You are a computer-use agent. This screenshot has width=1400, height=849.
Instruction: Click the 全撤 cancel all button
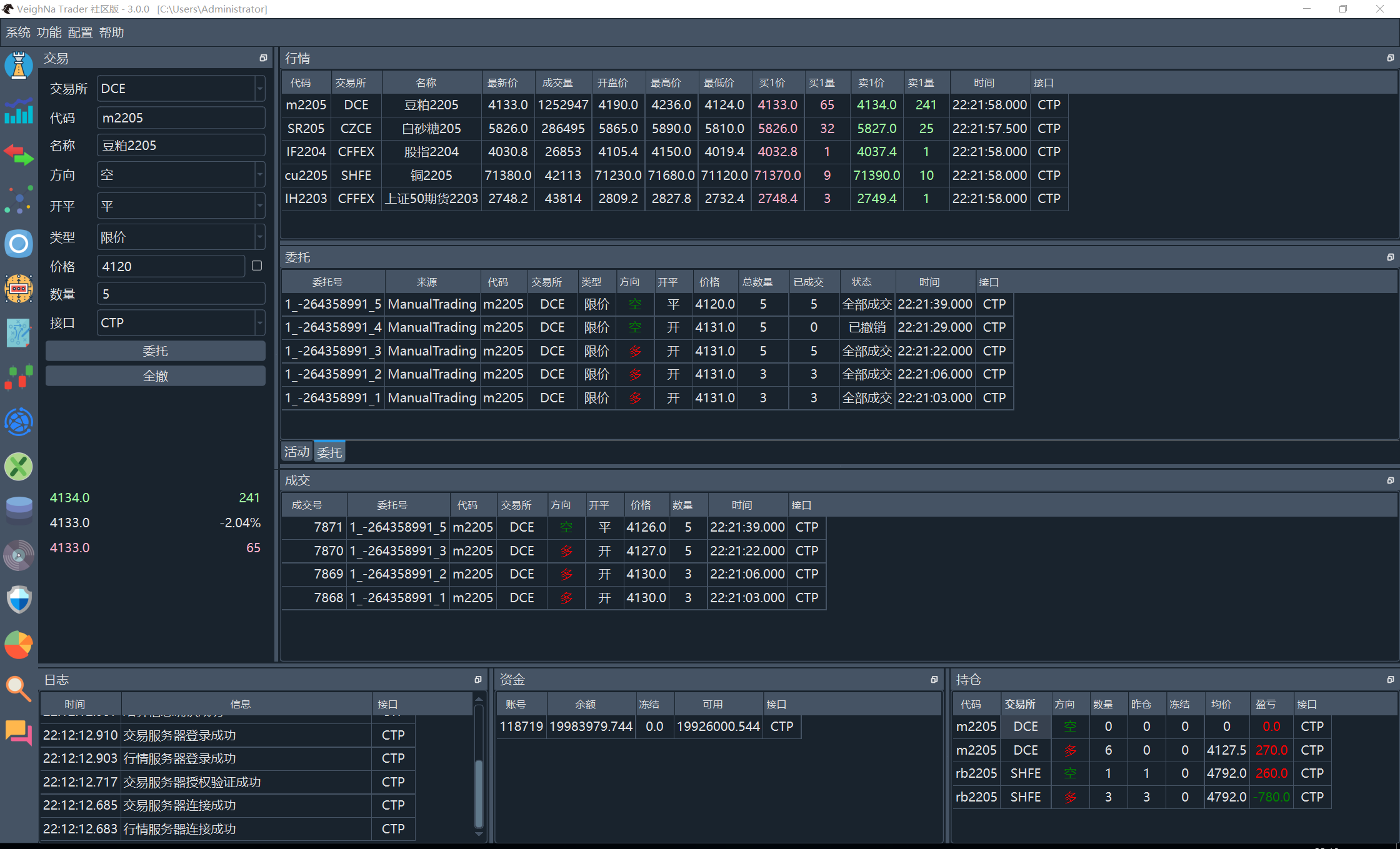[155, 376]
